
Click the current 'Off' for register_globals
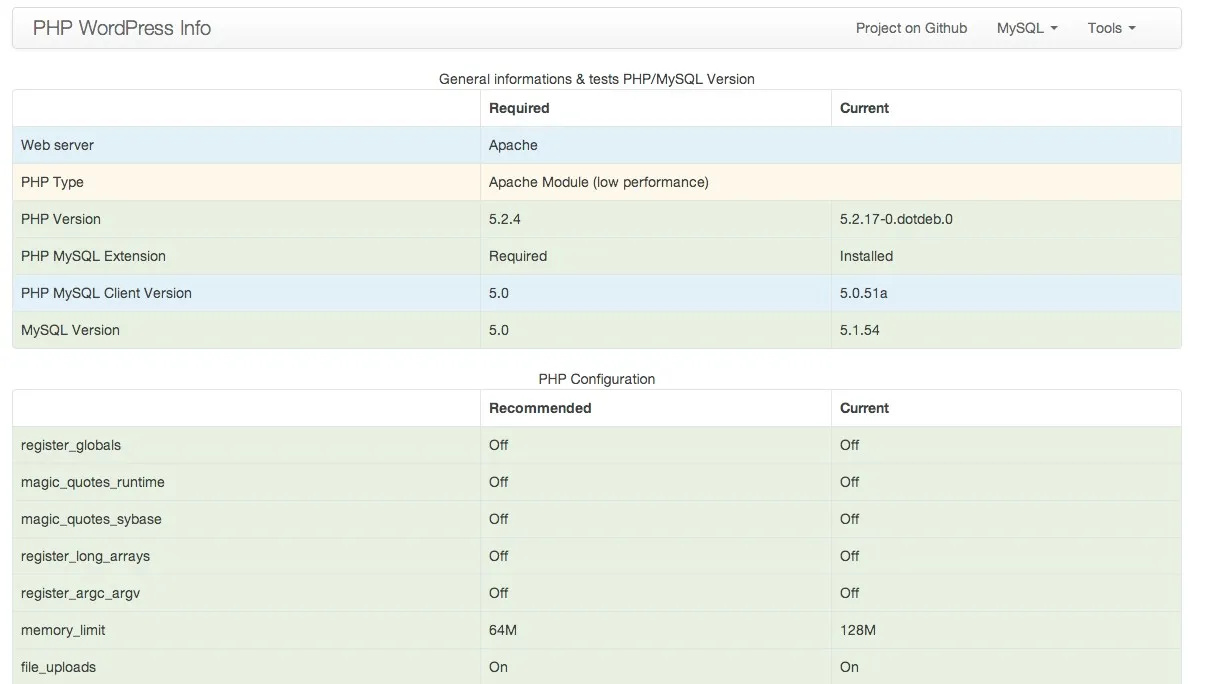click(x=850, y=445)
